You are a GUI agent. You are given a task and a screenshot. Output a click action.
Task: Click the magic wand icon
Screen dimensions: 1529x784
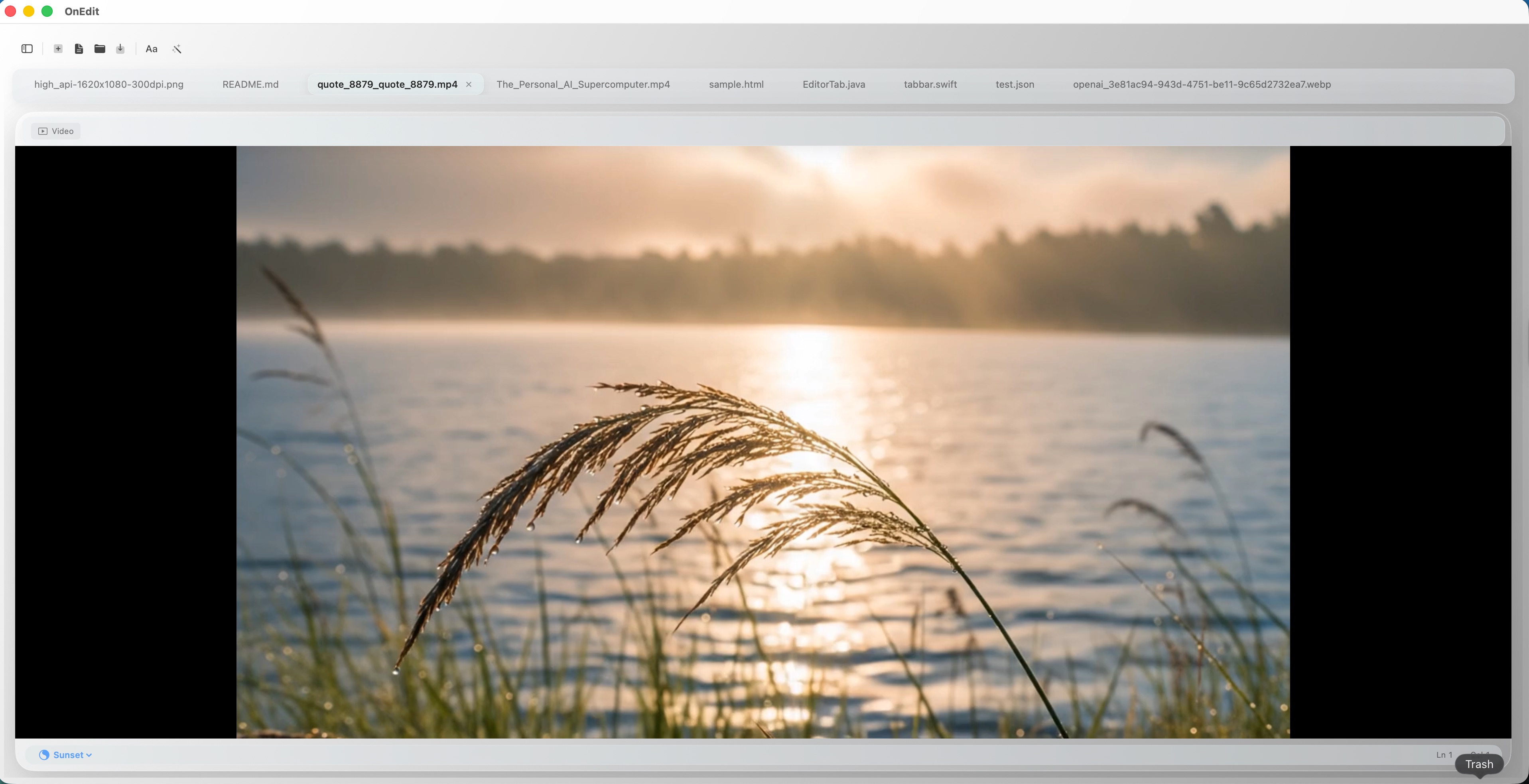(x=177, y=49)
